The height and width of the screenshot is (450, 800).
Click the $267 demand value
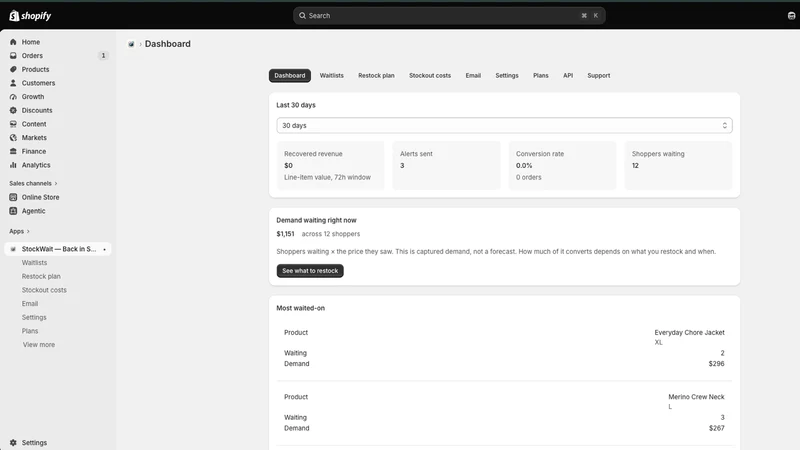(716, 428)
